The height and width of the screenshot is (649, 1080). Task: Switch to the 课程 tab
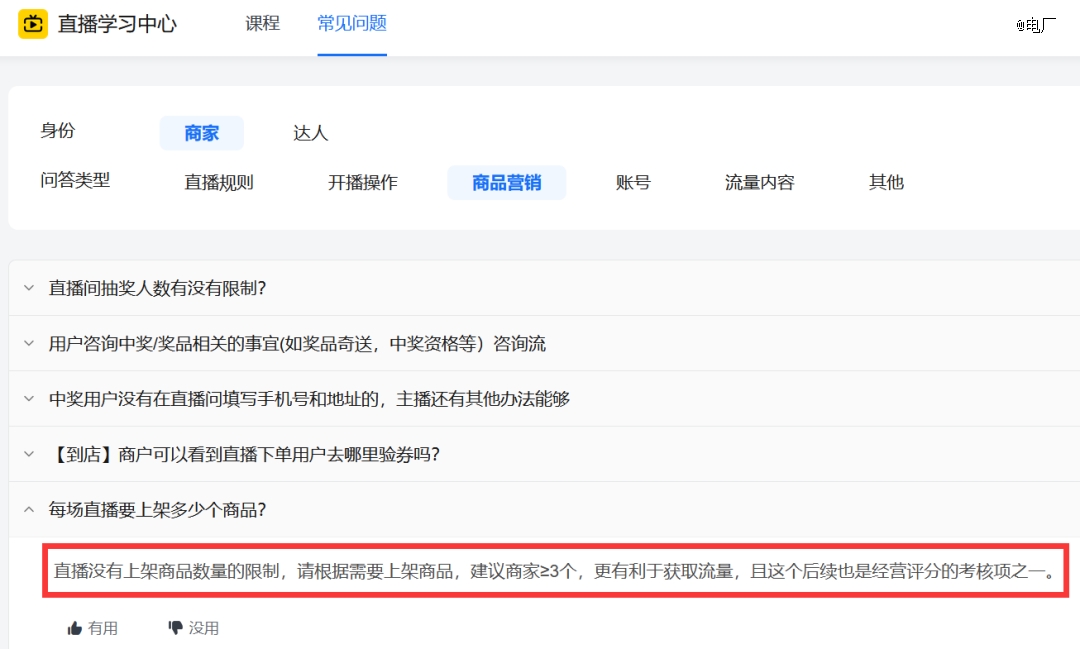[x=262, y=23]
